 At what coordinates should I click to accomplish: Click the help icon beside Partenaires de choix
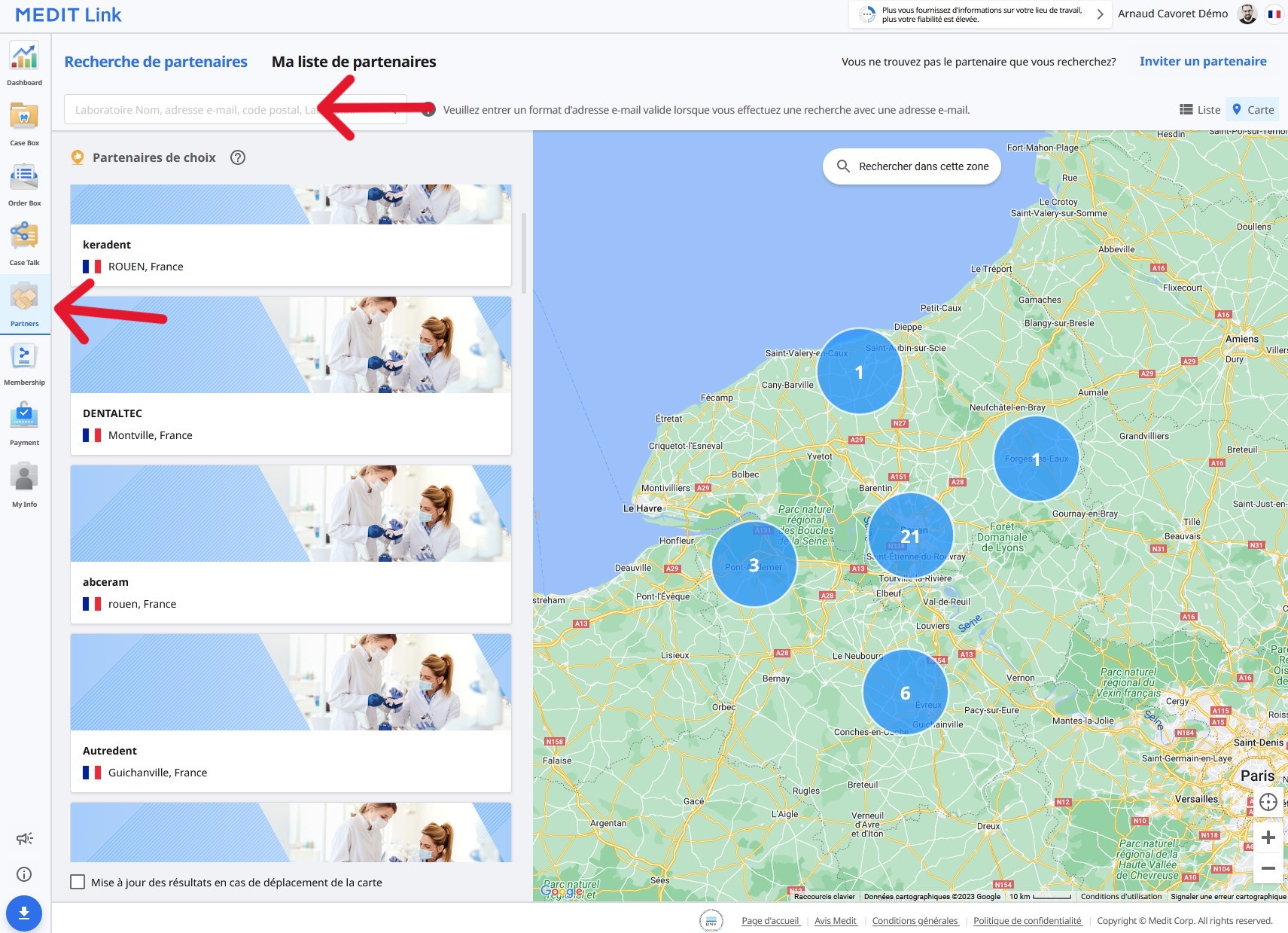(x=238, y=157)
